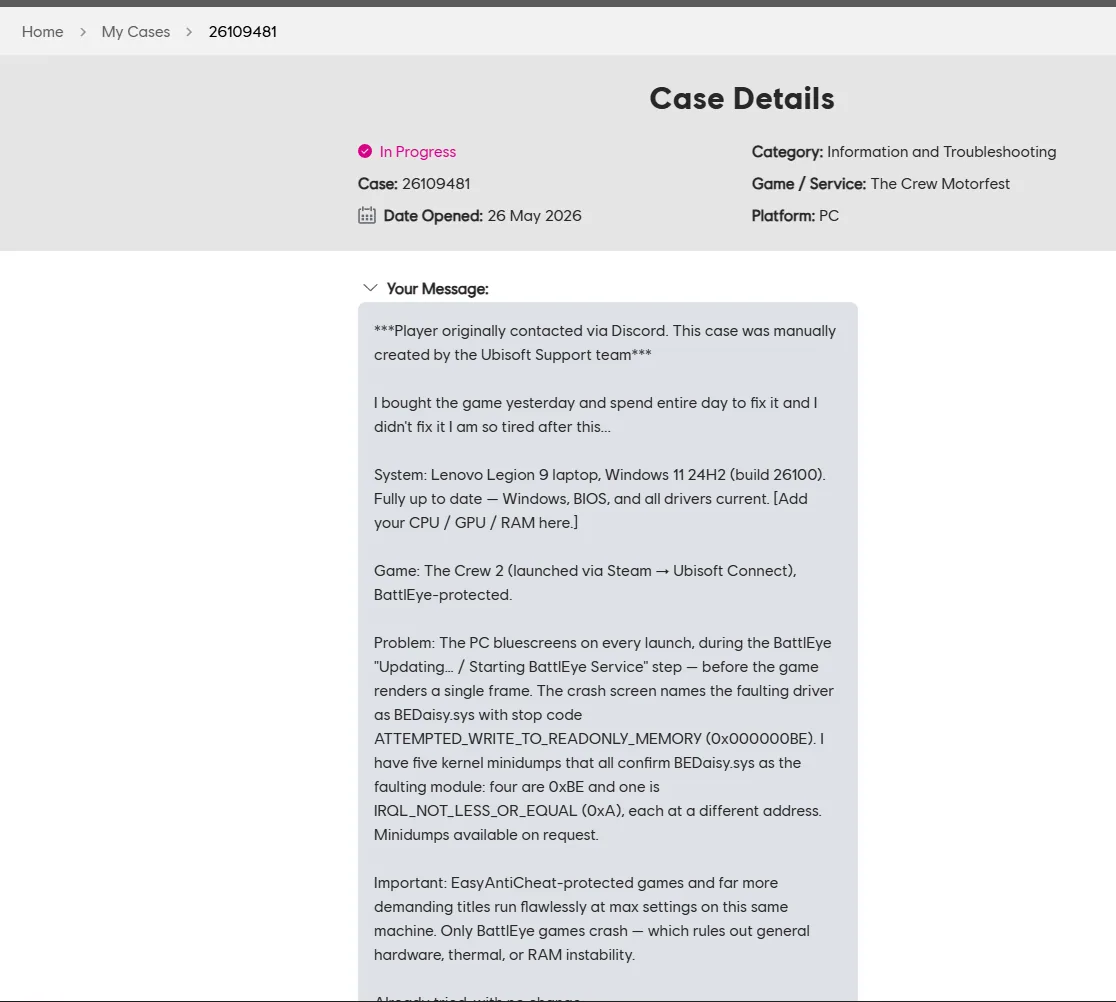Screen dimensions: 1116x1002
Task: Click the Platform: PC field
Action: pyautogui.click(x=795, y=216)
